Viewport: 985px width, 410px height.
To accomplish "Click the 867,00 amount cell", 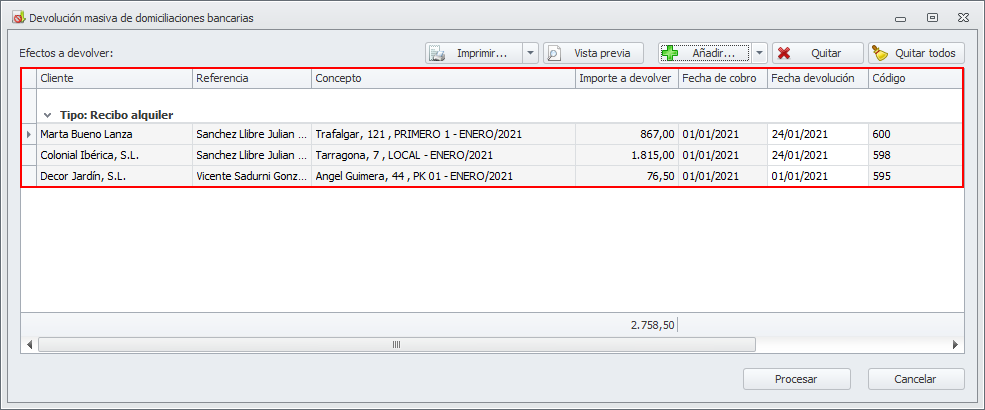I will 627,134.
